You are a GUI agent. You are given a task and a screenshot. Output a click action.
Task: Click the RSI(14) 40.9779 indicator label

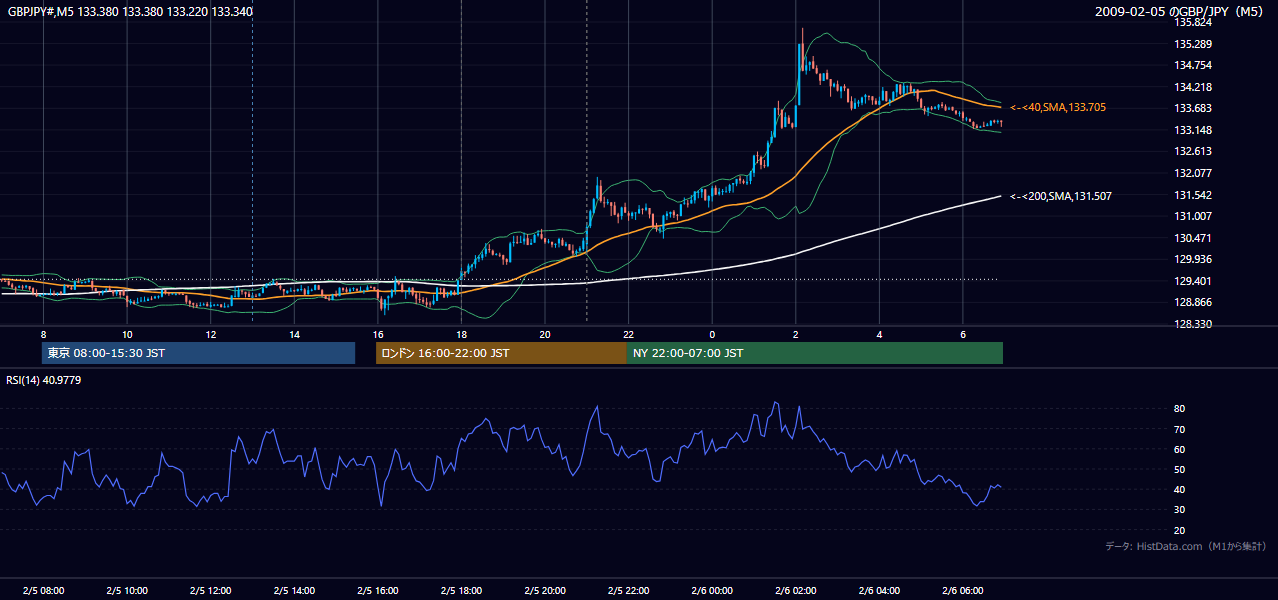coord(44,380)
